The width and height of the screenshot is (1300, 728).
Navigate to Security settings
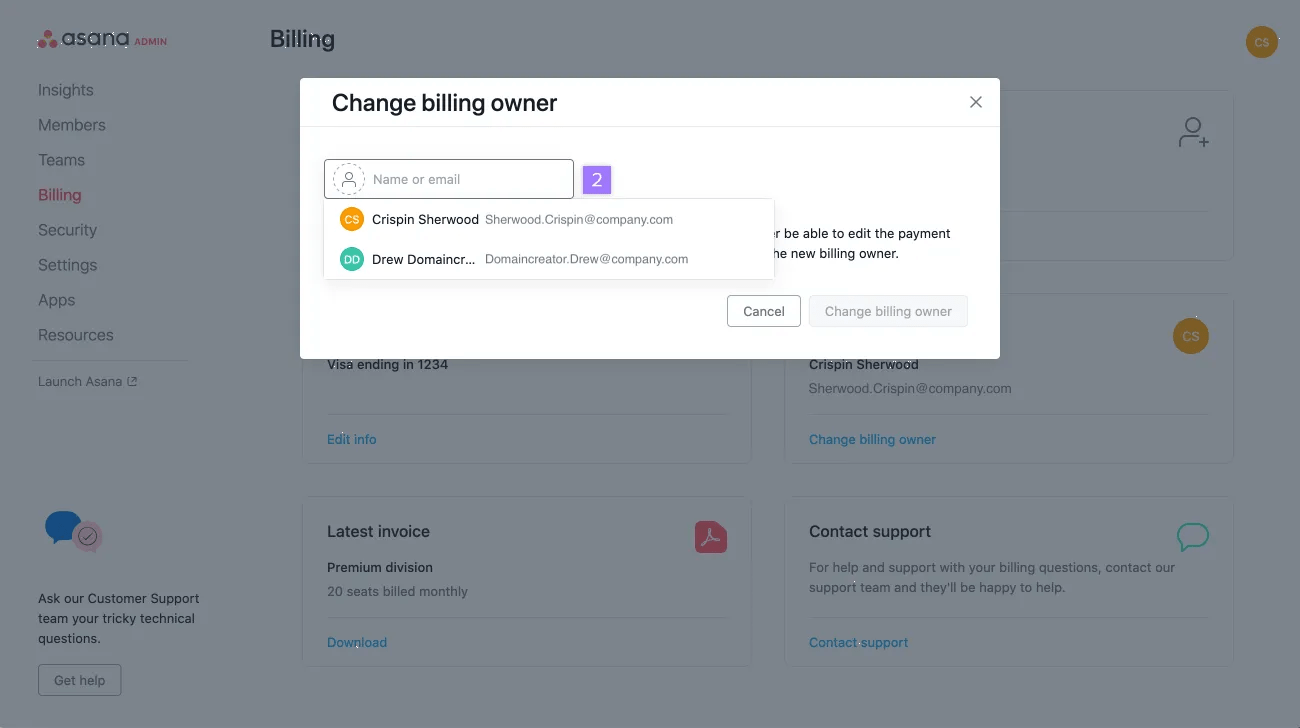tap(67, 230)
